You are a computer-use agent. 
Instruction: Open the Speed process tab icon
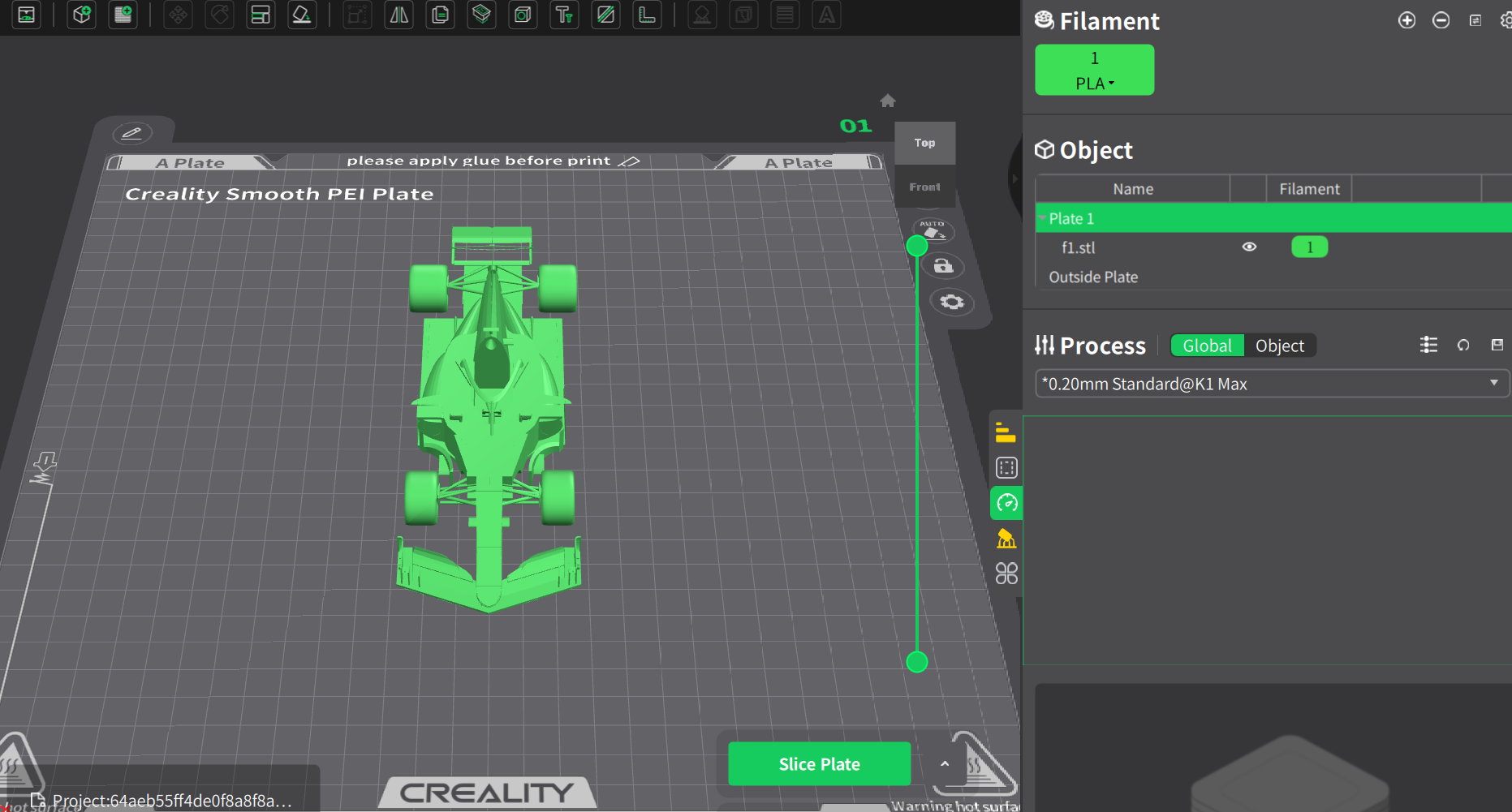click(x=1006, y=504)
